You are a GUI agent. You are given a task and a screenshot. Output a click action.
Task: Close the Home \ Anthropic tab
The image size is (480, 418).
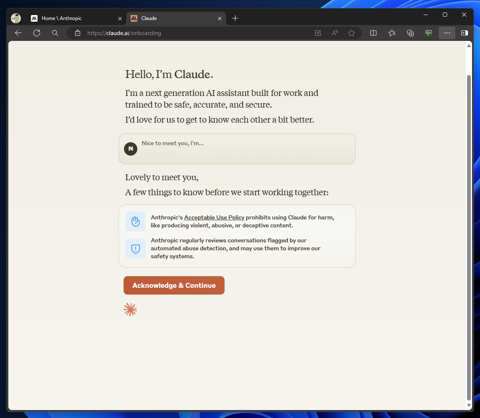[120, 19]
